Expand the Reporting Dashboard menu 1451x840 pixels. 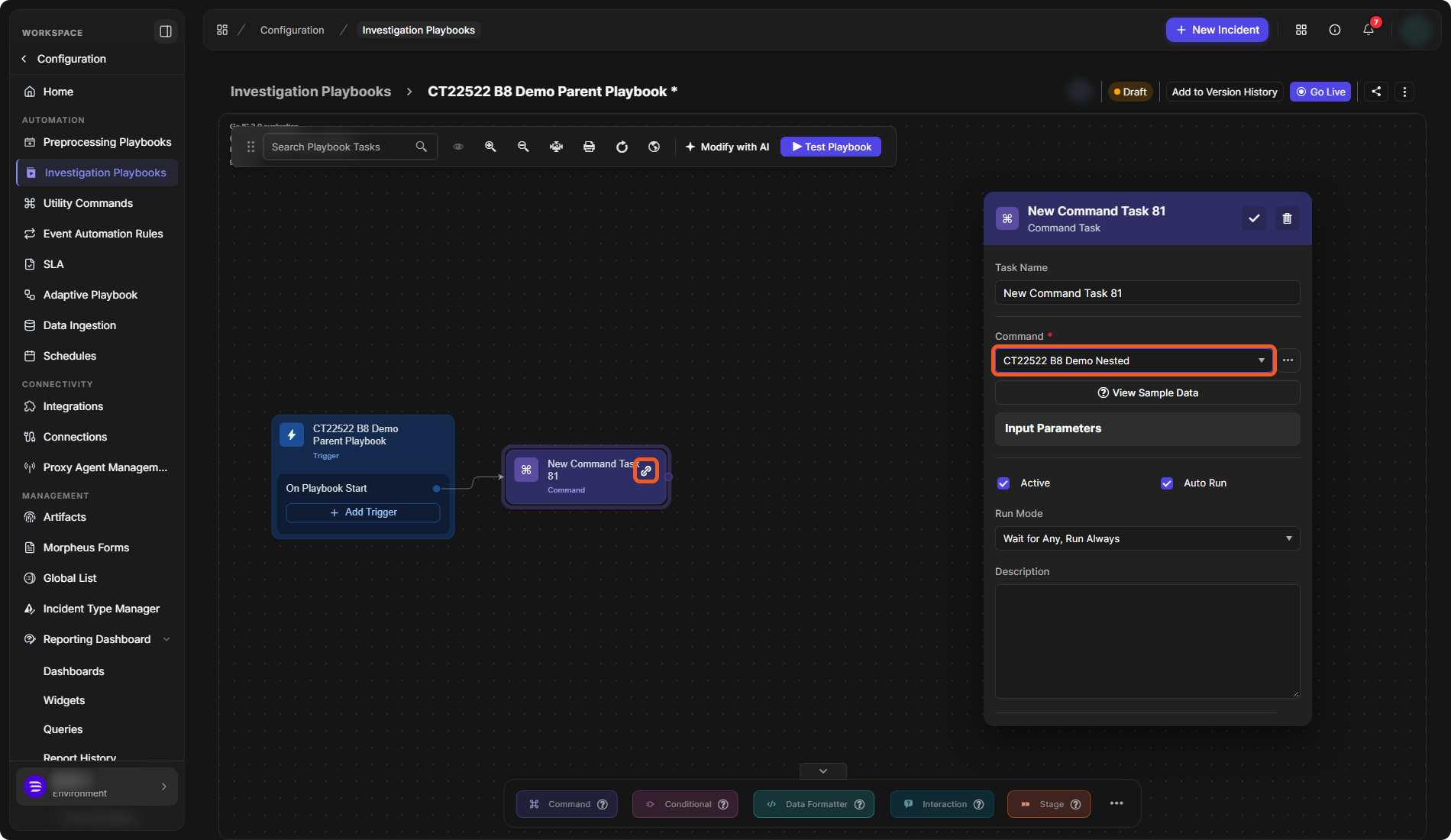[x=166, y=639]
